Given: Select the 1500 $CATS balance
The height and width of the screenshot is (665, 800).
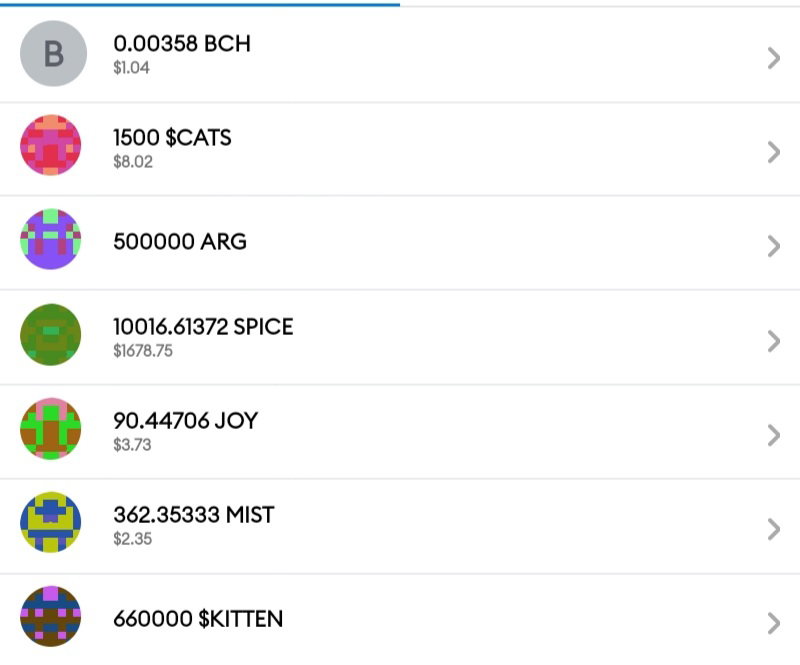Looking at the screenshot, I should coord(172,138).
